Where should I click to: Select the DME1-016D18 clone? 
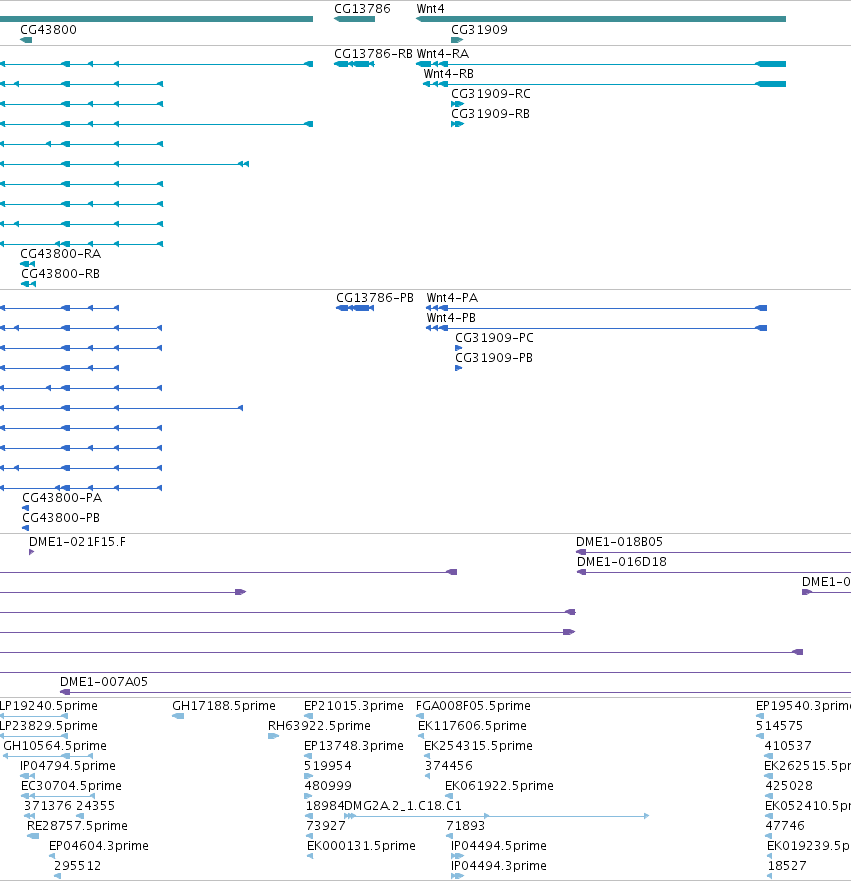pyautogui.click(x=714, y=573)
